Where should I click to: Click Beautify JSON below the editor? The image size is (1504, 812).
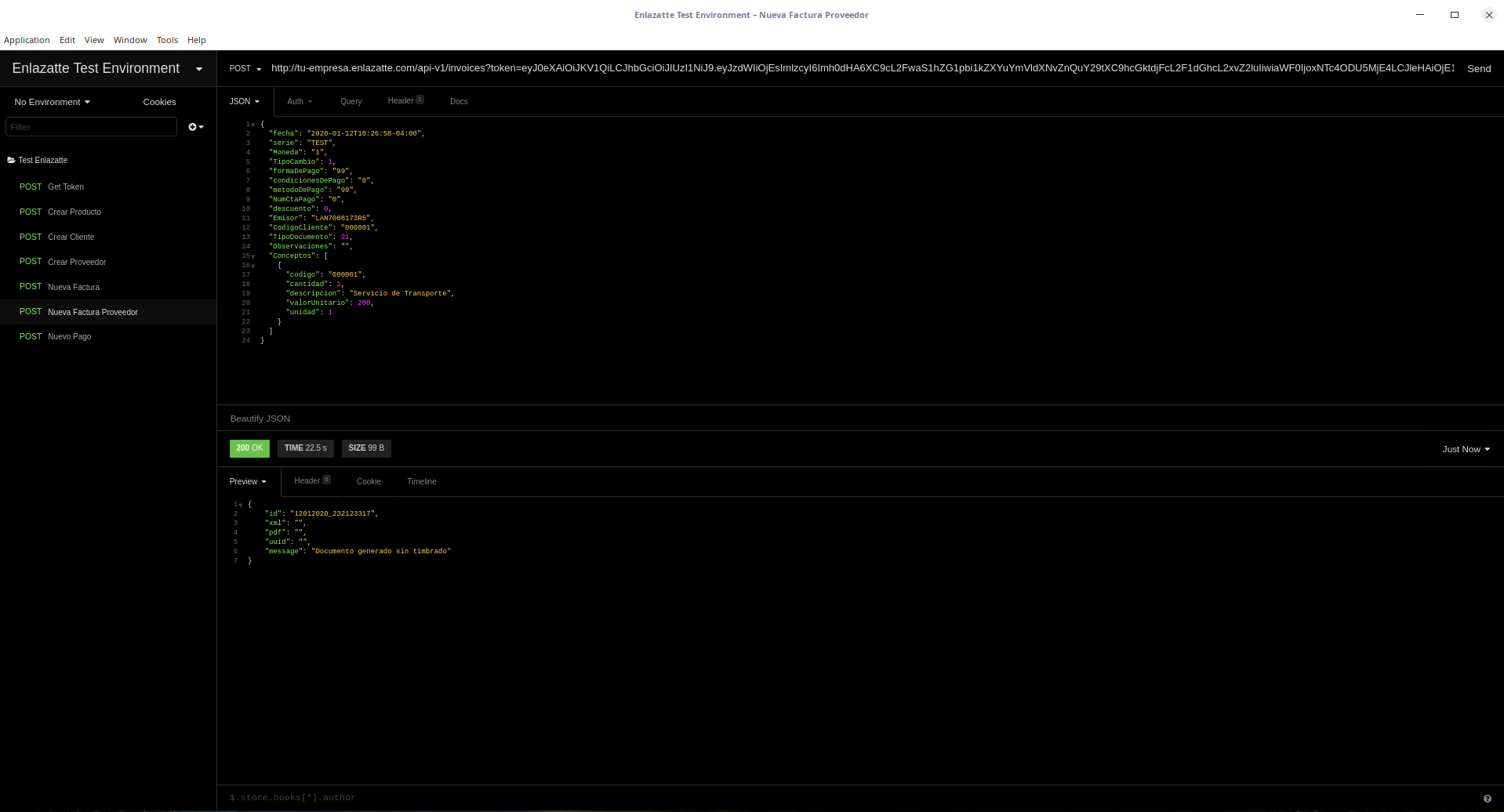point(260,418)
